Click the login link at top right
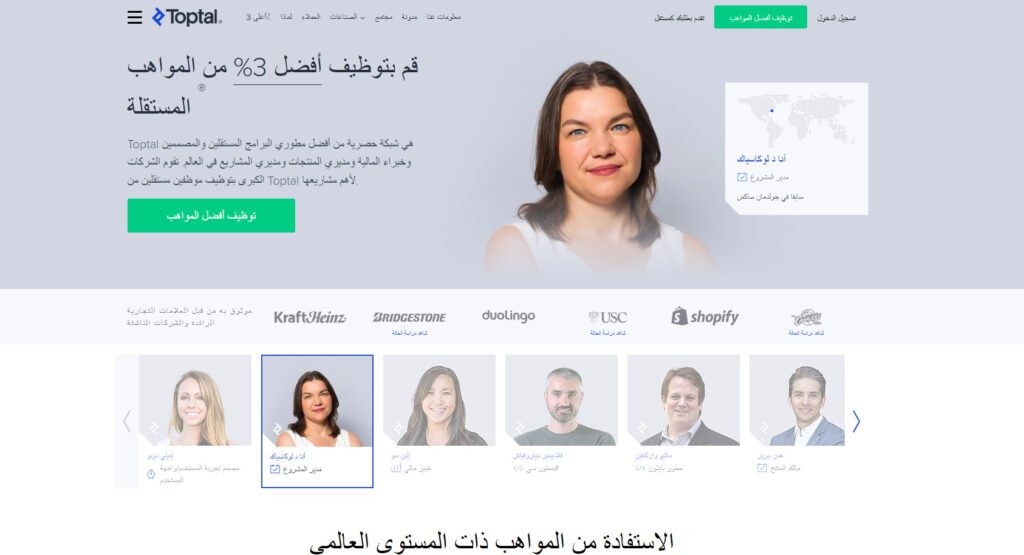The image size is (1024, 555). click(837, 18)
